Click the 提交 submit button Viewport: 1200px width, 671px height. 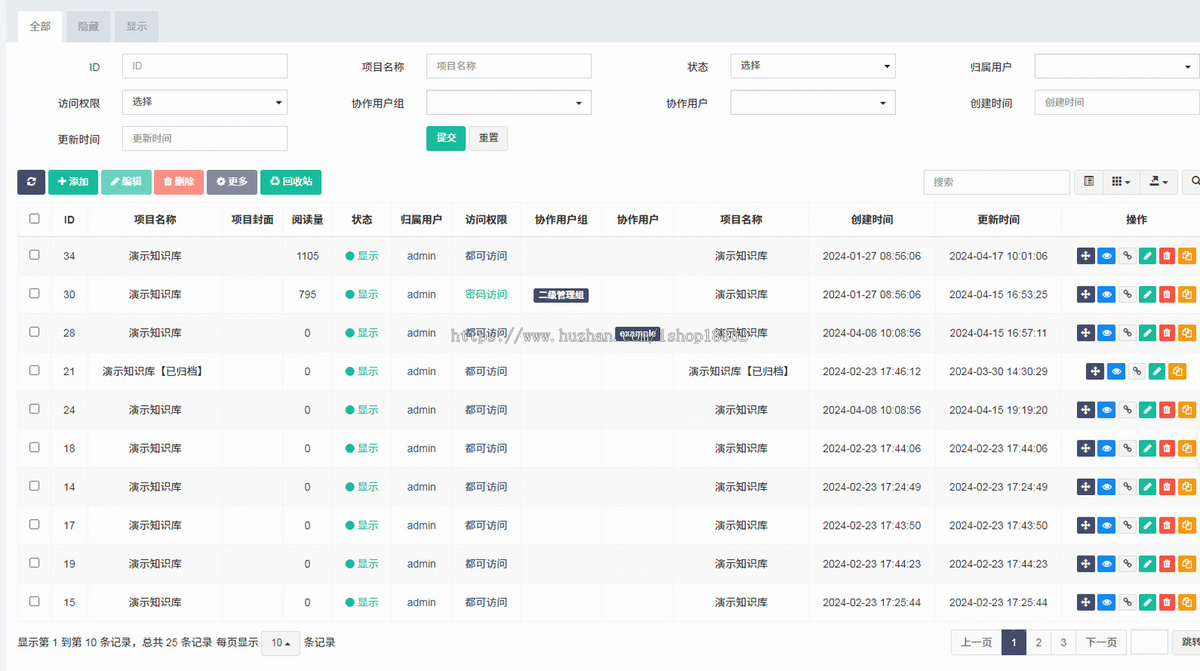tap(445, 139)
